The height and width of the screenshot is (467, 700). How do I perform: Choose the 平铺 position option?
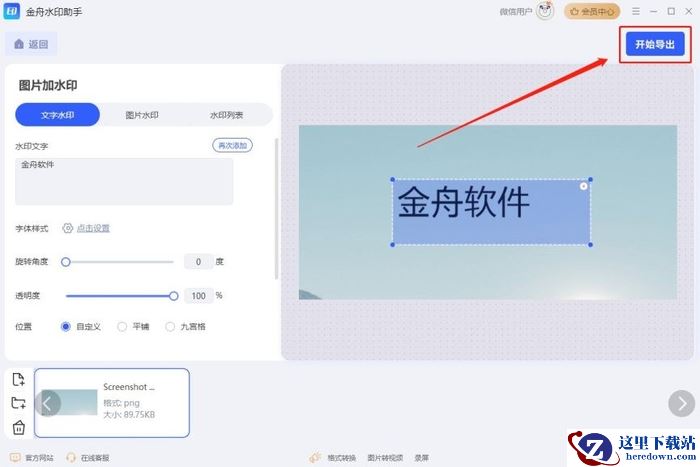tap(122, 327)
